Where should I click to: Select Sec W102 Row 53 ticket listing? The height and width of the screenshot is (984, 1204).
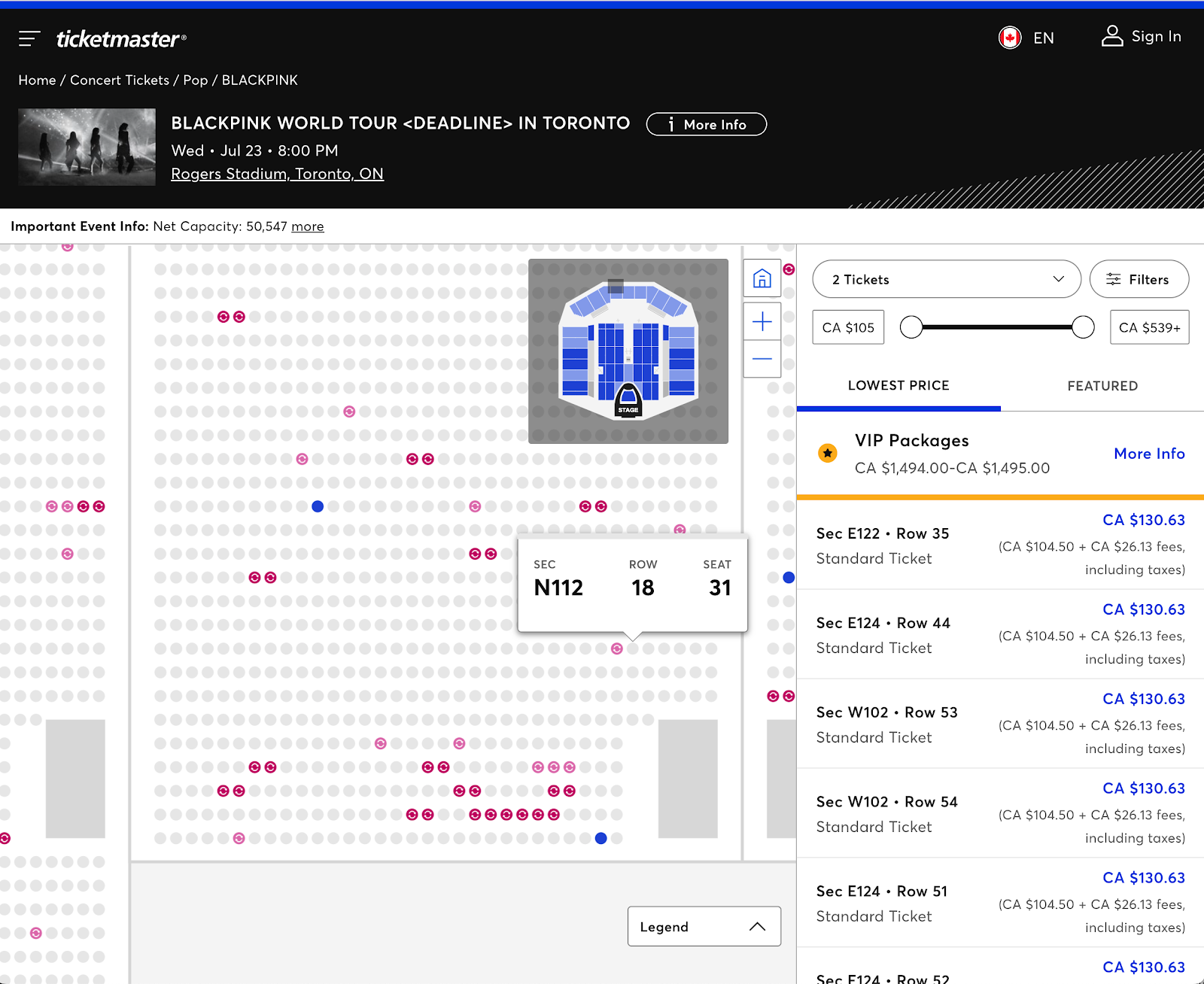point(1000,724)
